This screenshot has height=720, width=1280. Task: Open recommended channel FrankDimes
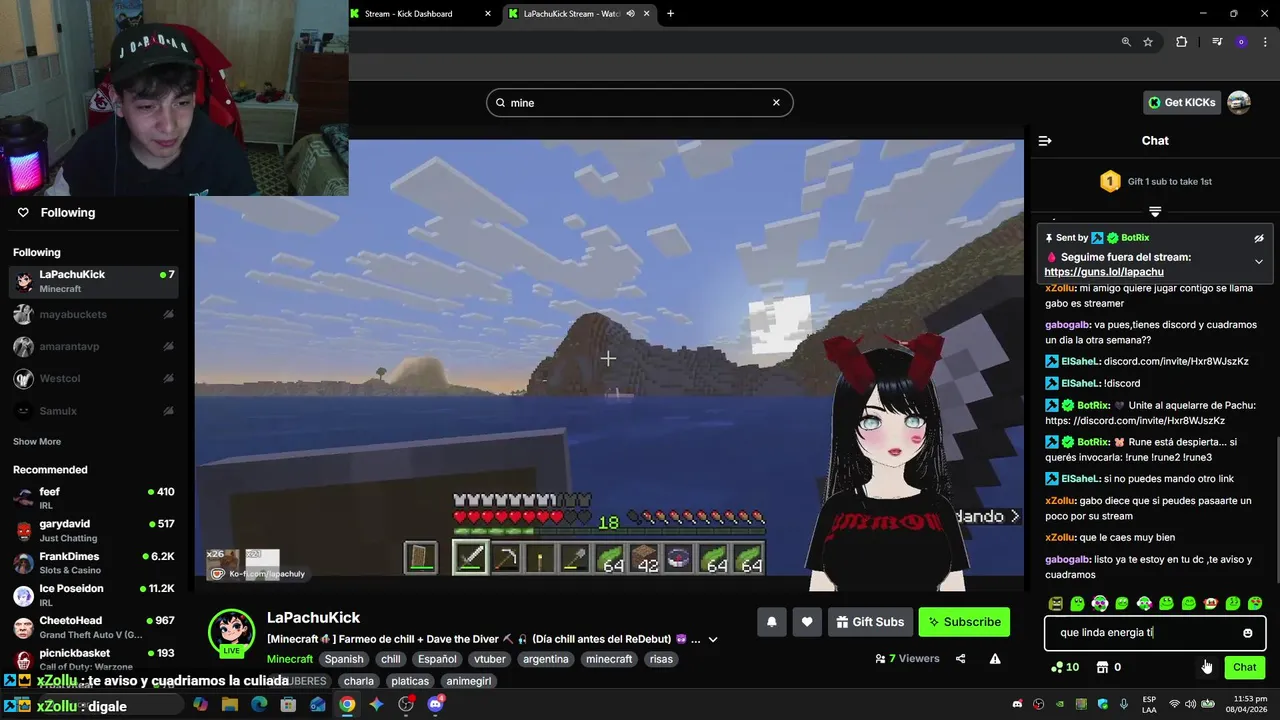[94, 563]
